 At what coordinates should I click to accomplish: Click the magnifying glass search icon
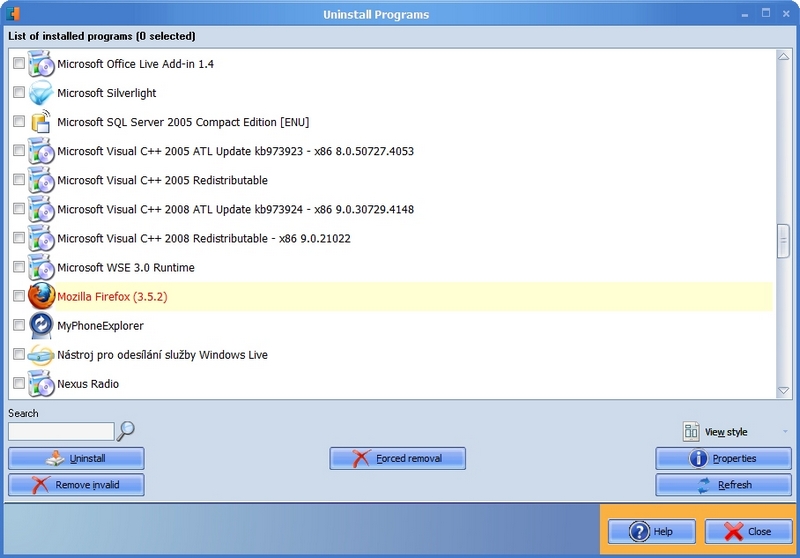pyautogui.click(x=126, y=431)
